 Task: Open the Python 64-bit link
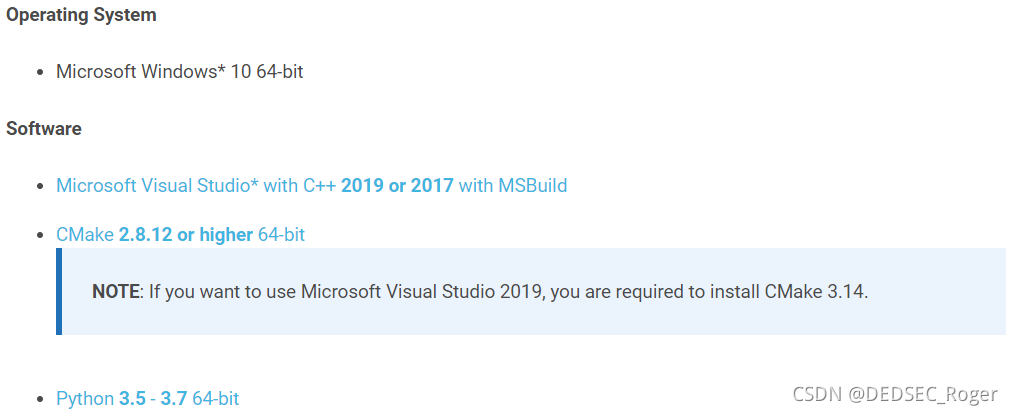click(x=147, y=398)
